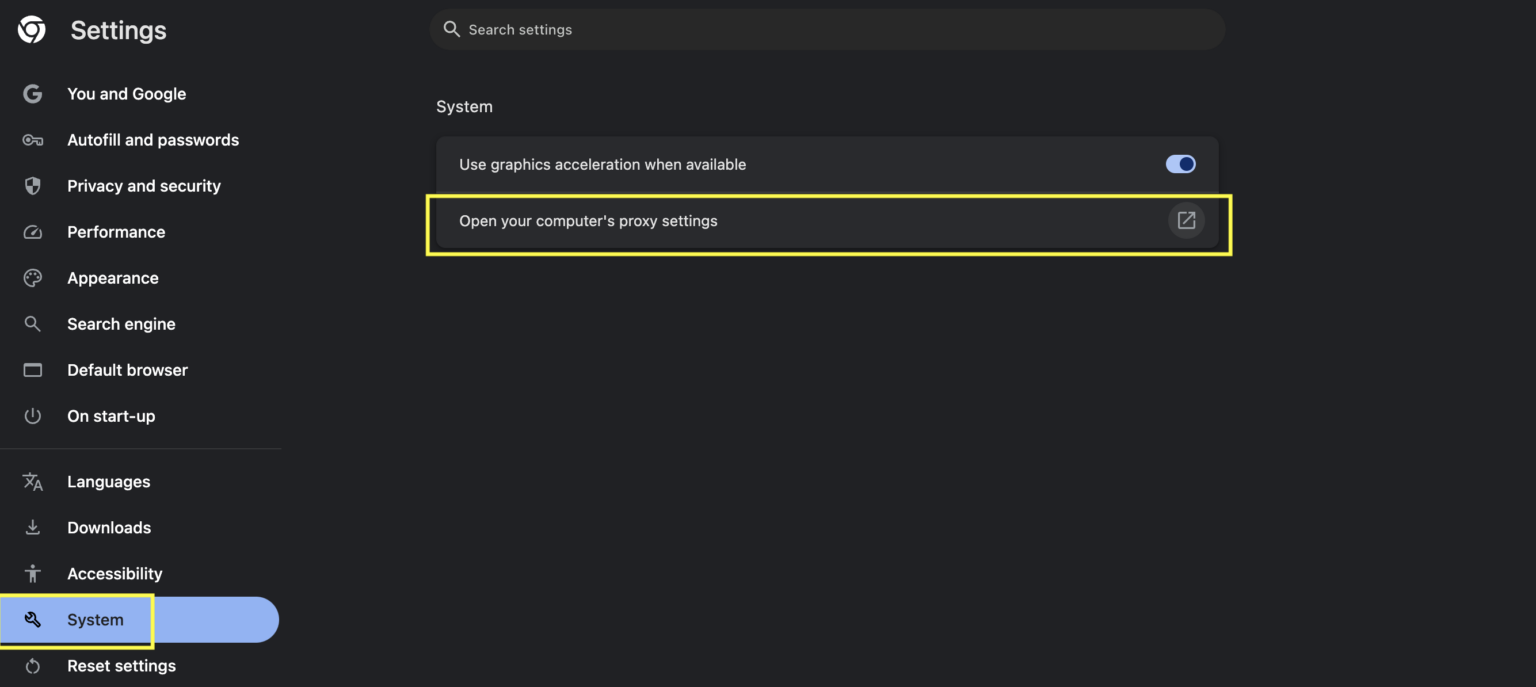
Task: Click the System wrench icon
Action: 32,619
